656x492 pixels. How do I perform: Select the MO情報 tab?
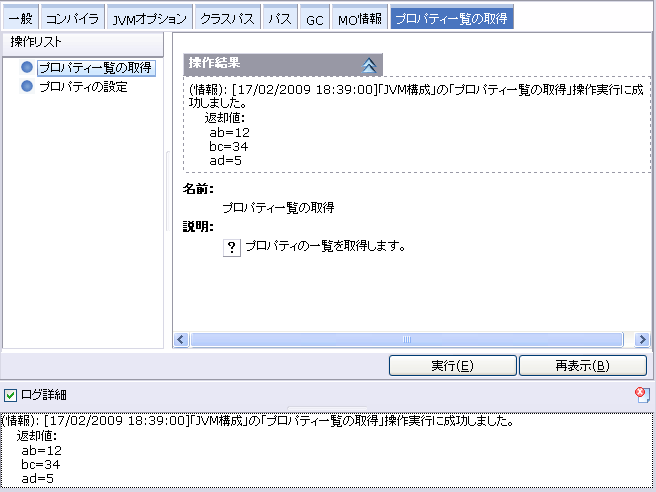tap(359, 18)
